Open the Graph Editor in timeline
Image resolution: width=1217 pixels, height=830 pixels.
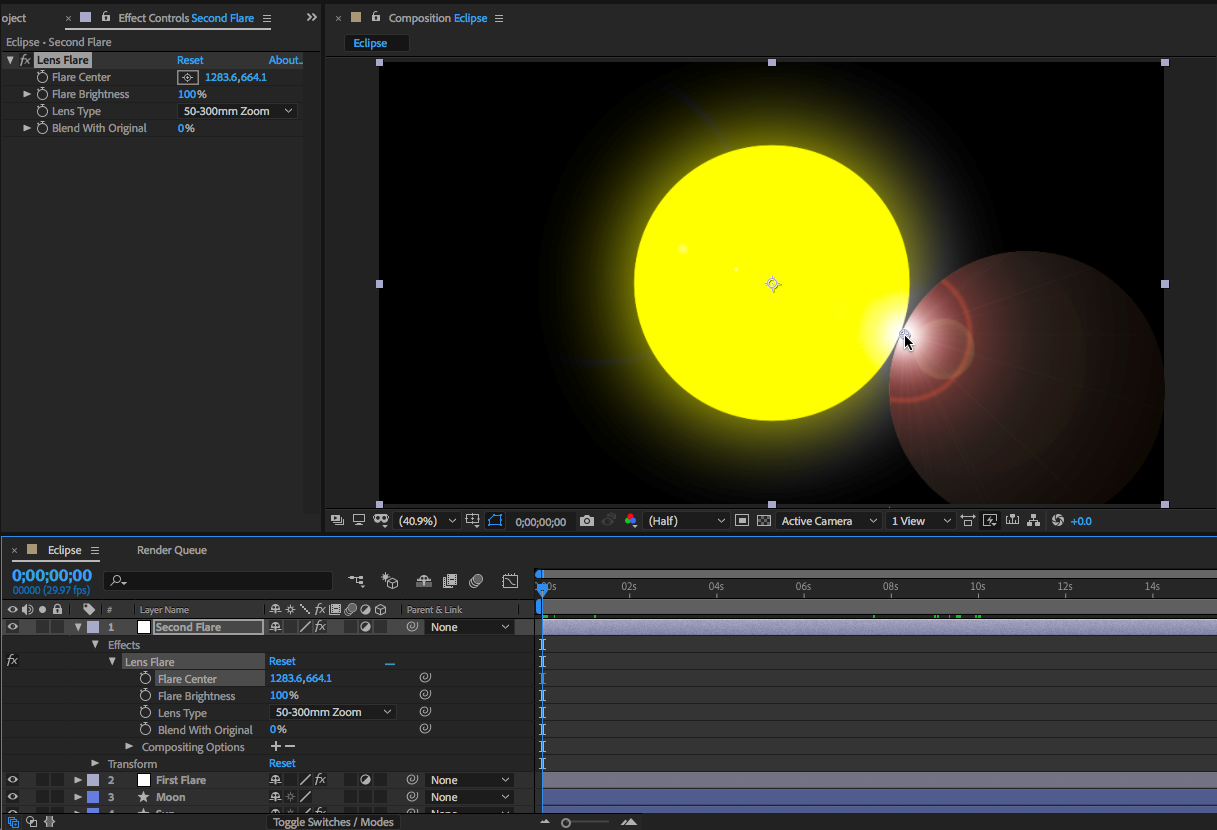click(510, 581)
